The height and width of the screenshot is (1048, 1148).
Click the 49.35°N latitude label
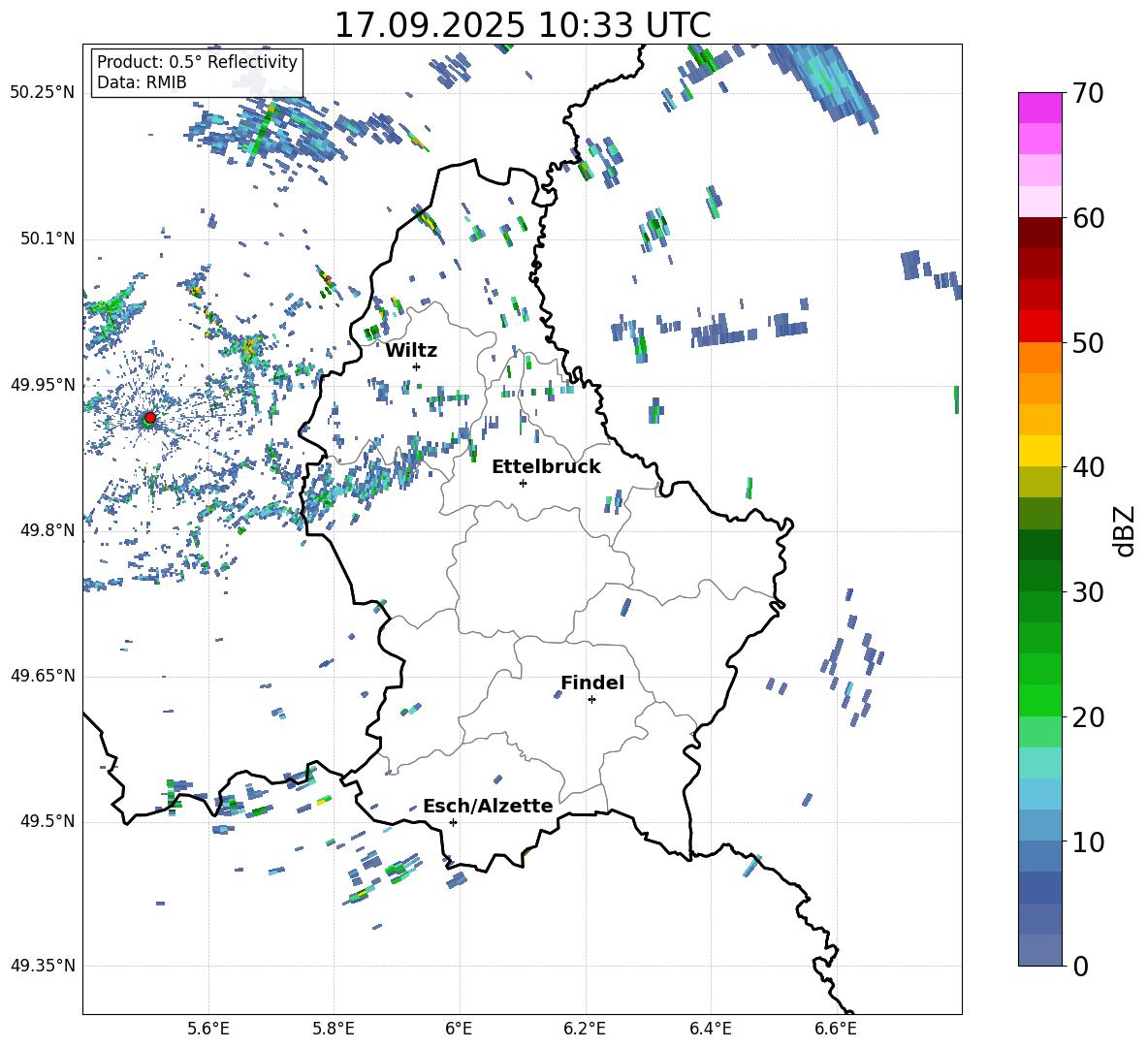43,966
